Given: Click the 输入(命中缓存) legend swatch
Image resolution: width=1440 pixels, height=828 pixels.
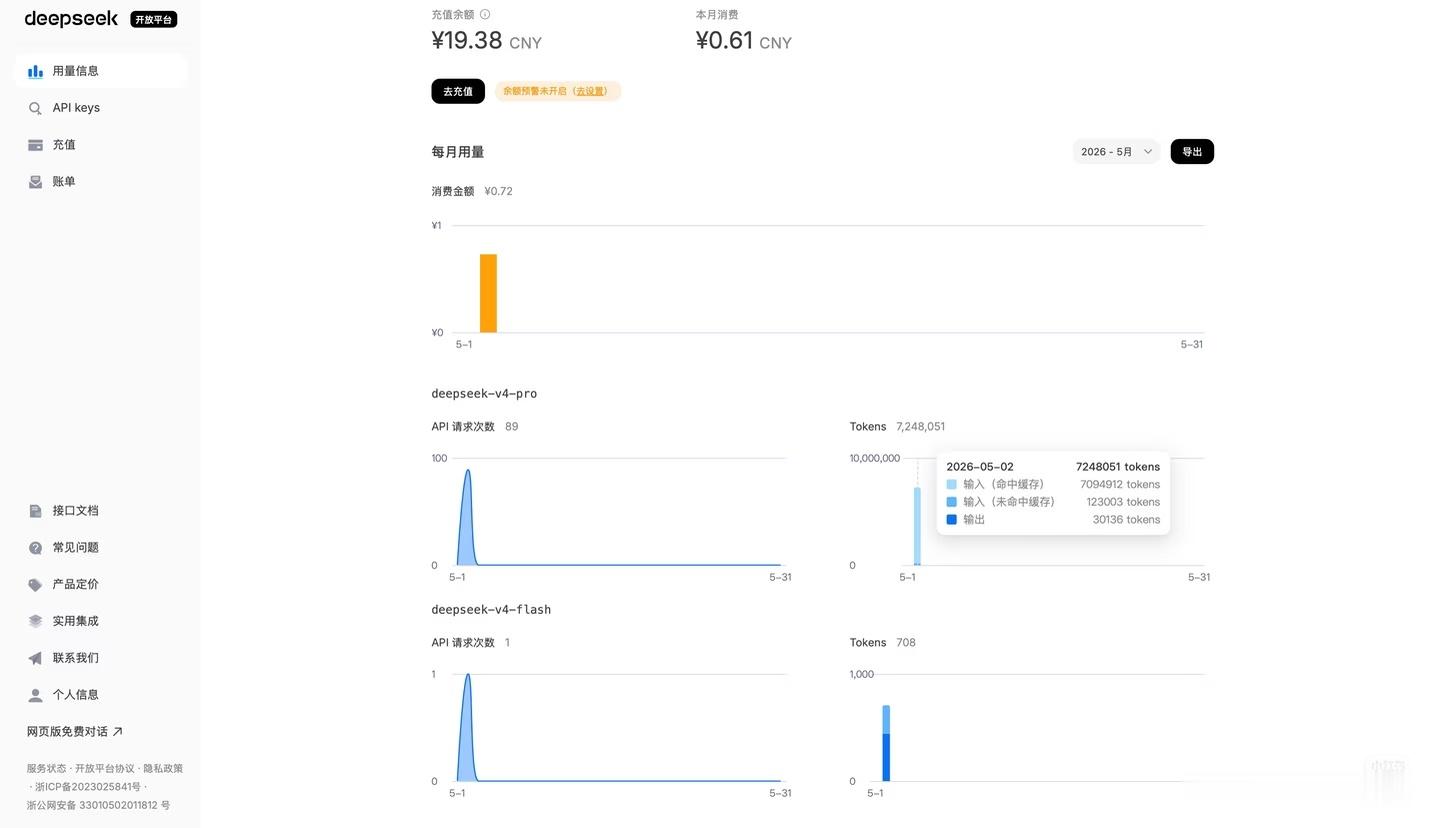Looking at the screenshot, I should [x=951, y=485].
